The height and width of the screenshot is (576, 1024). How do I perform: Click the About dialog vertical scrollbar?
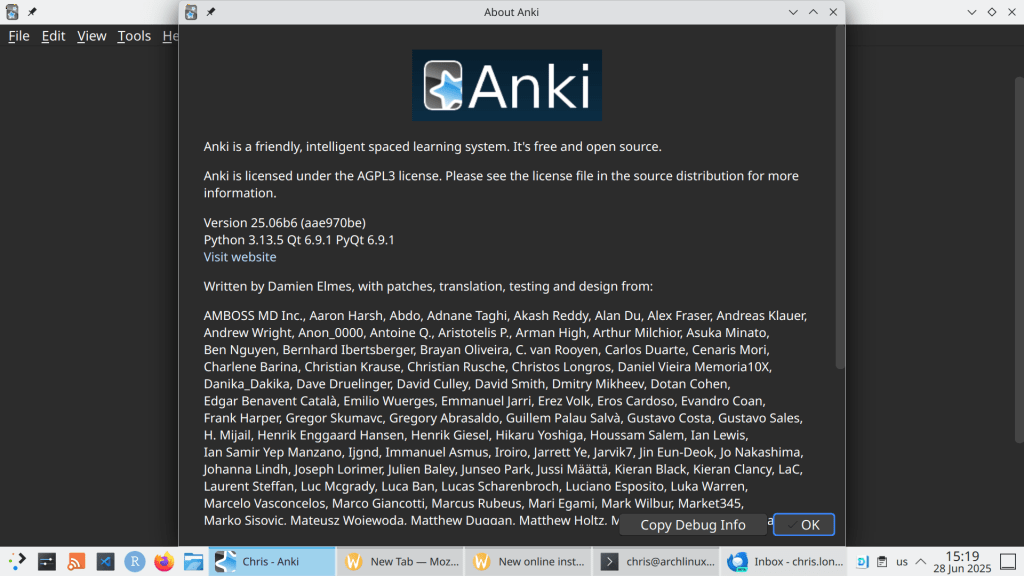coord(839,200)
